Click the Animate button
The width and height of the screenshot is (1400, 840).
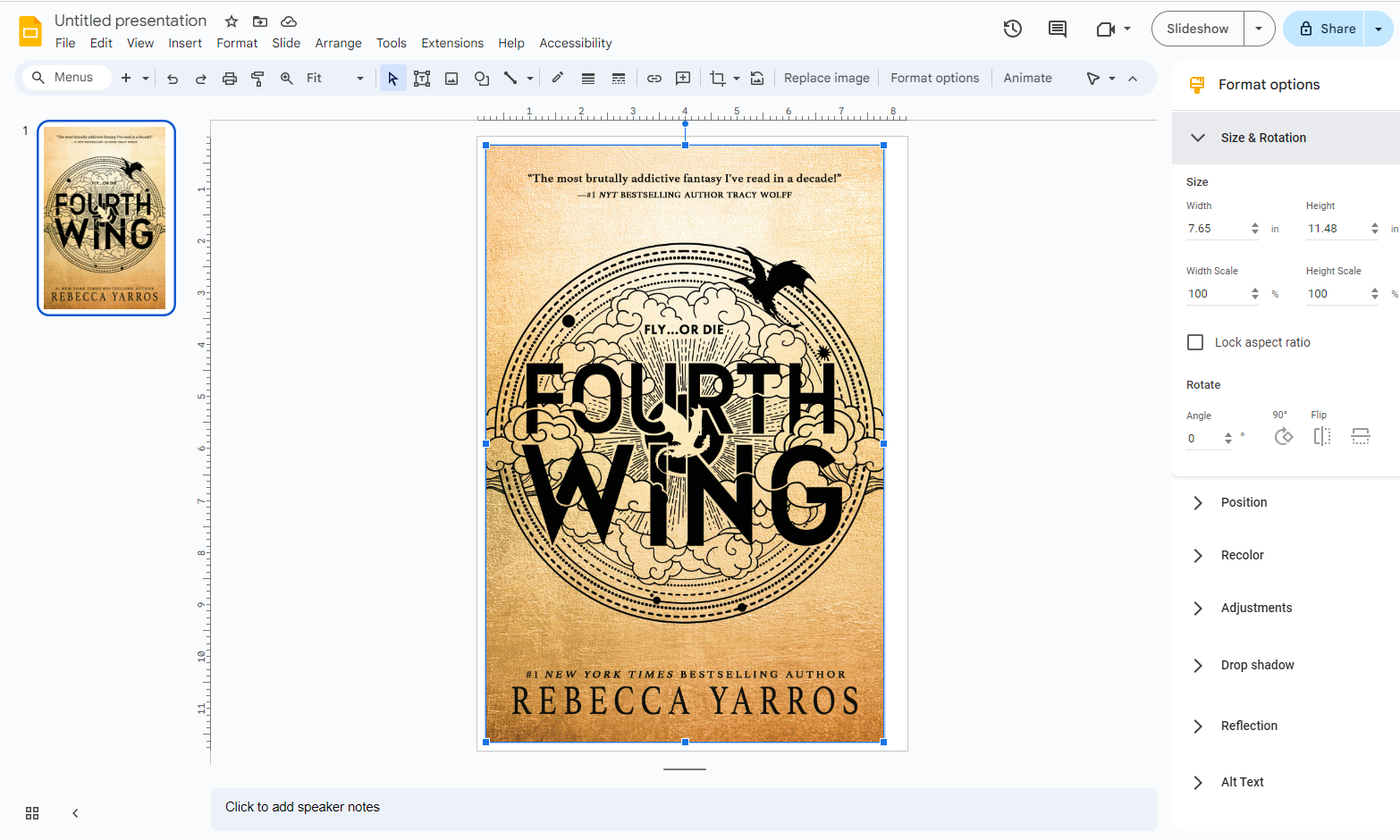[1027, 79]
